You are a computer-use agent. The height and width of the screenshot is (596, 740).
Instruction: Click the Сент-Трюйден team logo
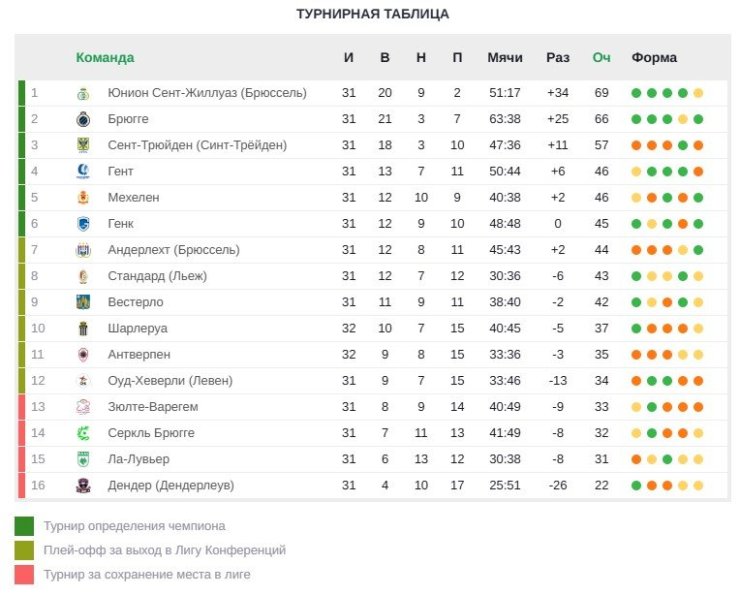pyautogui.click(x=83, y=145)
